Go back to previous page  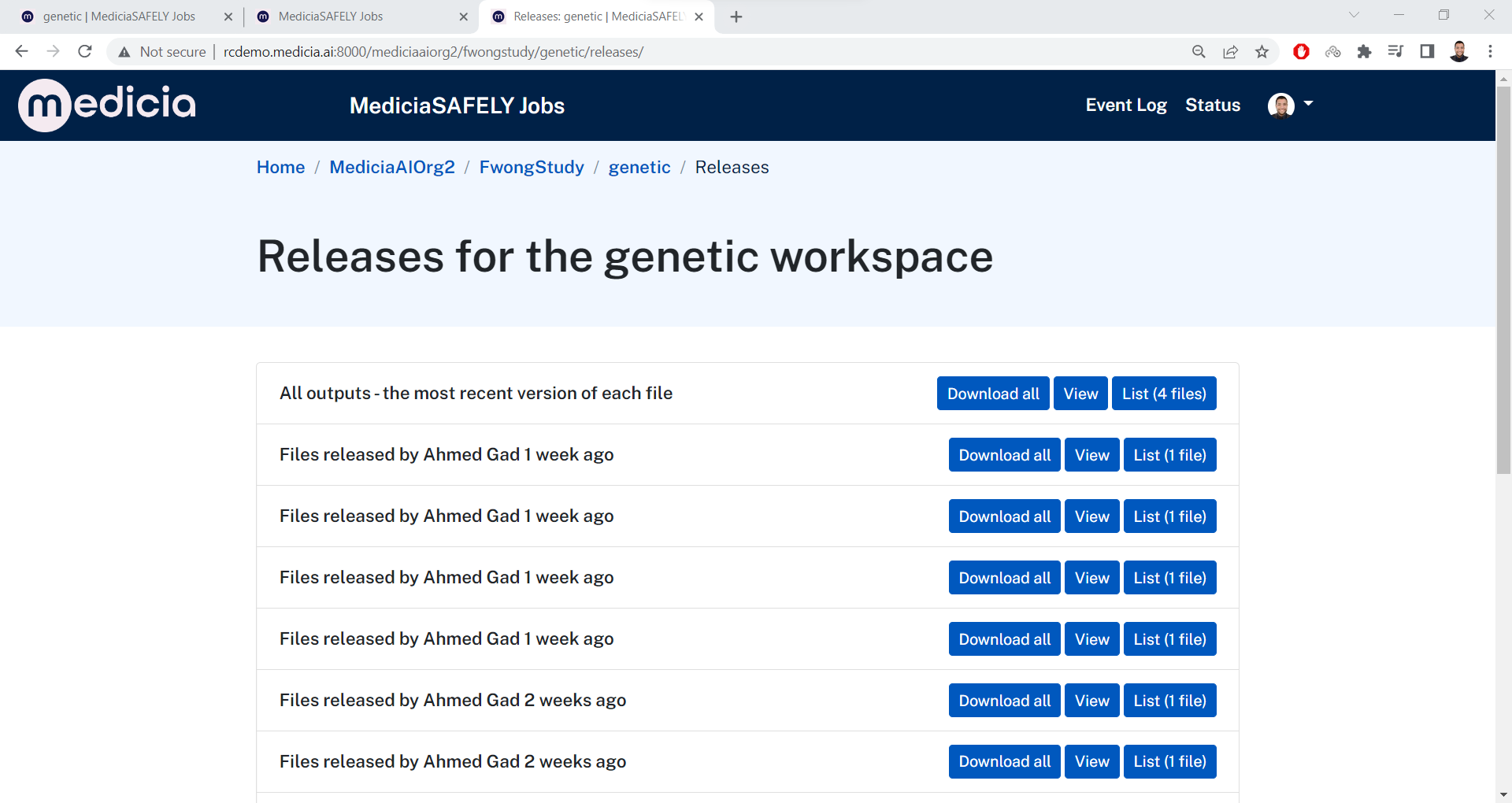[x=22, y=51]
